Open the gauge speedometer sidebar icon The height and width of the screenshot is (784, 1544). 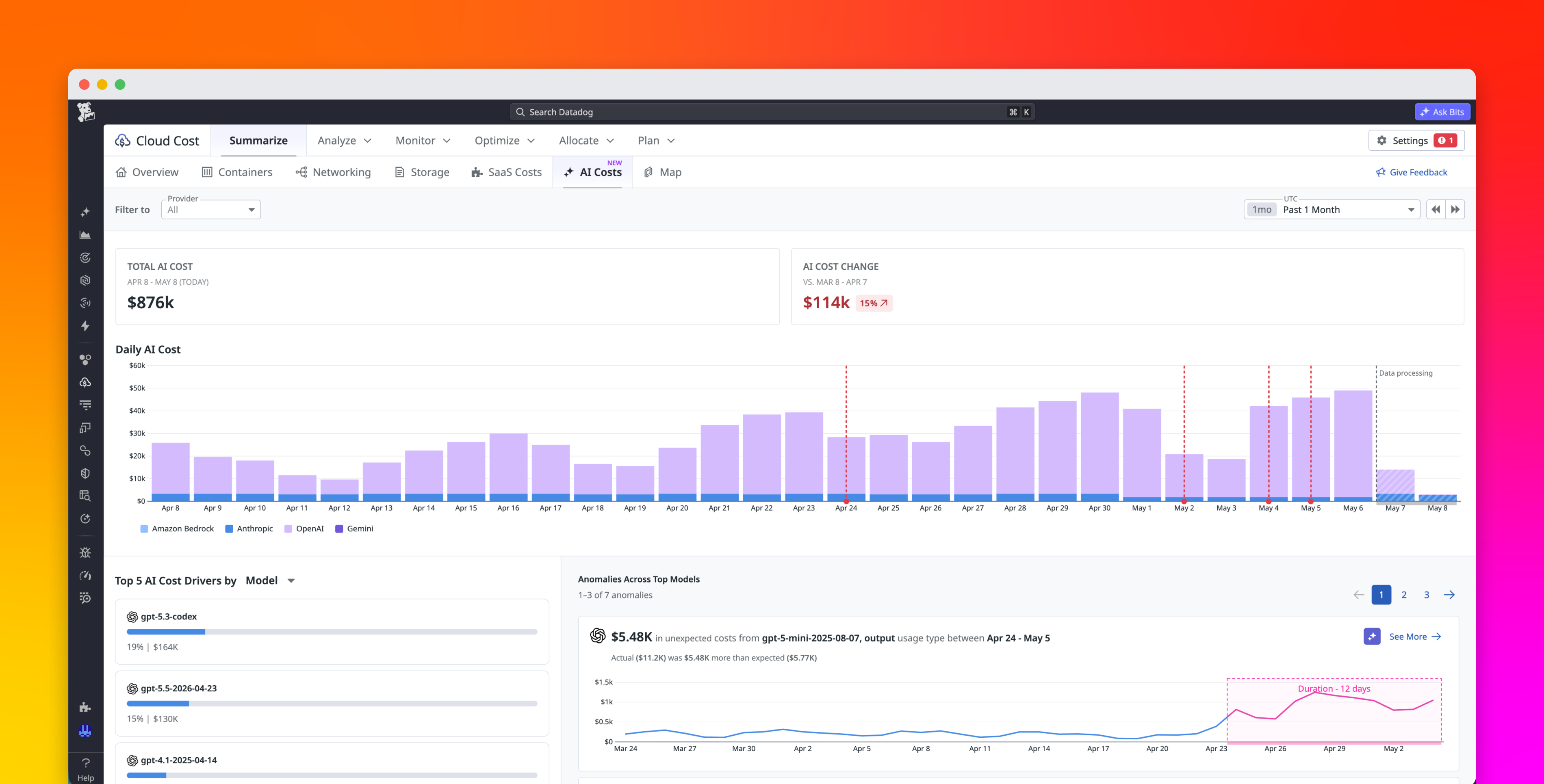(x=85, y=576)
